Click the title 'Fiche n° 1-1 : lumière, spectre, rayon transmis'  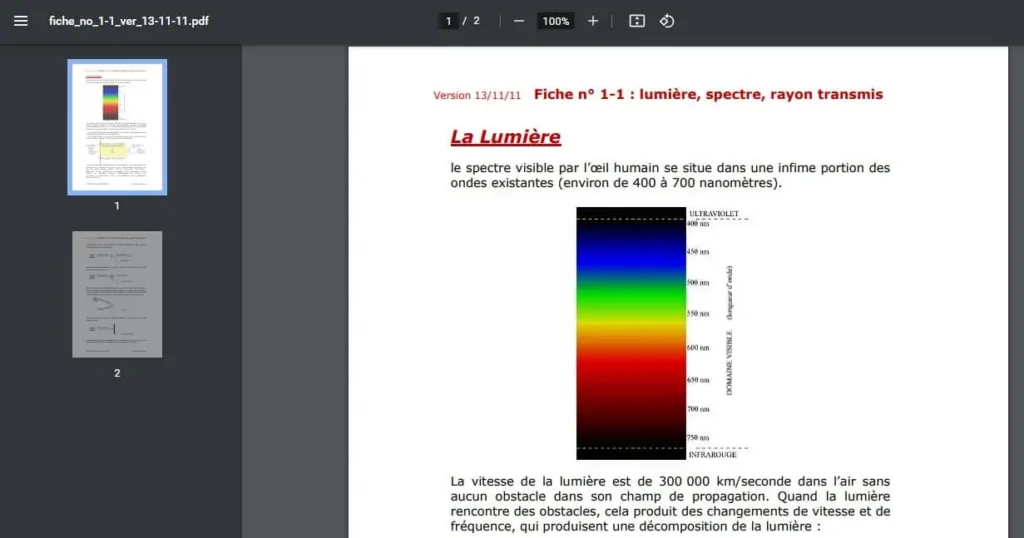click(709, 94)
